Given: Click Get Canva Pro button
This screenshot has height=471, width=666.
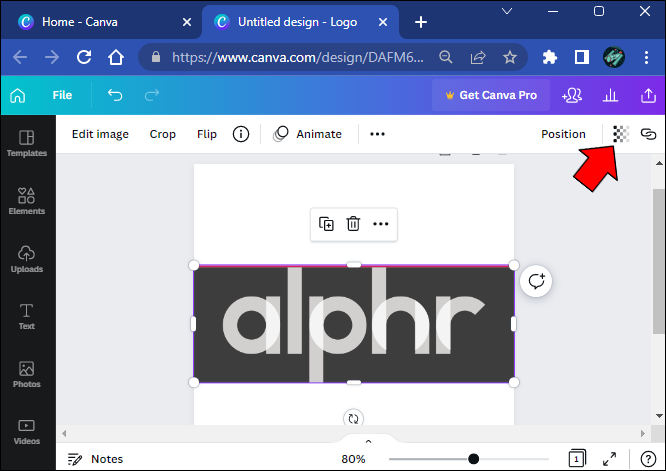Looking at the screenshot, I should click(491, 95).
